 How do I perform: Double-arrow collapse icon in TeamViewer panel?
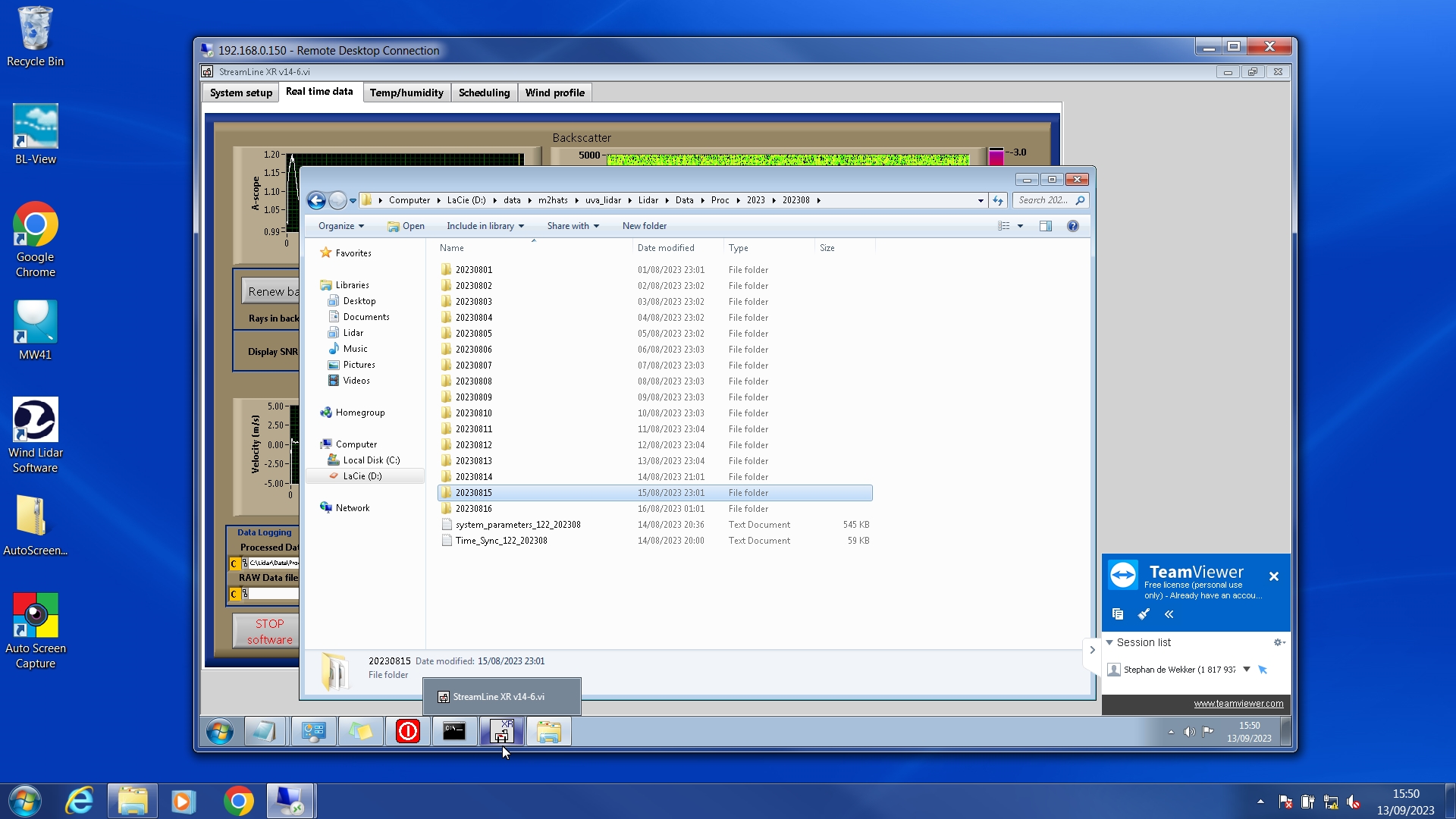tap(1169, 614)
